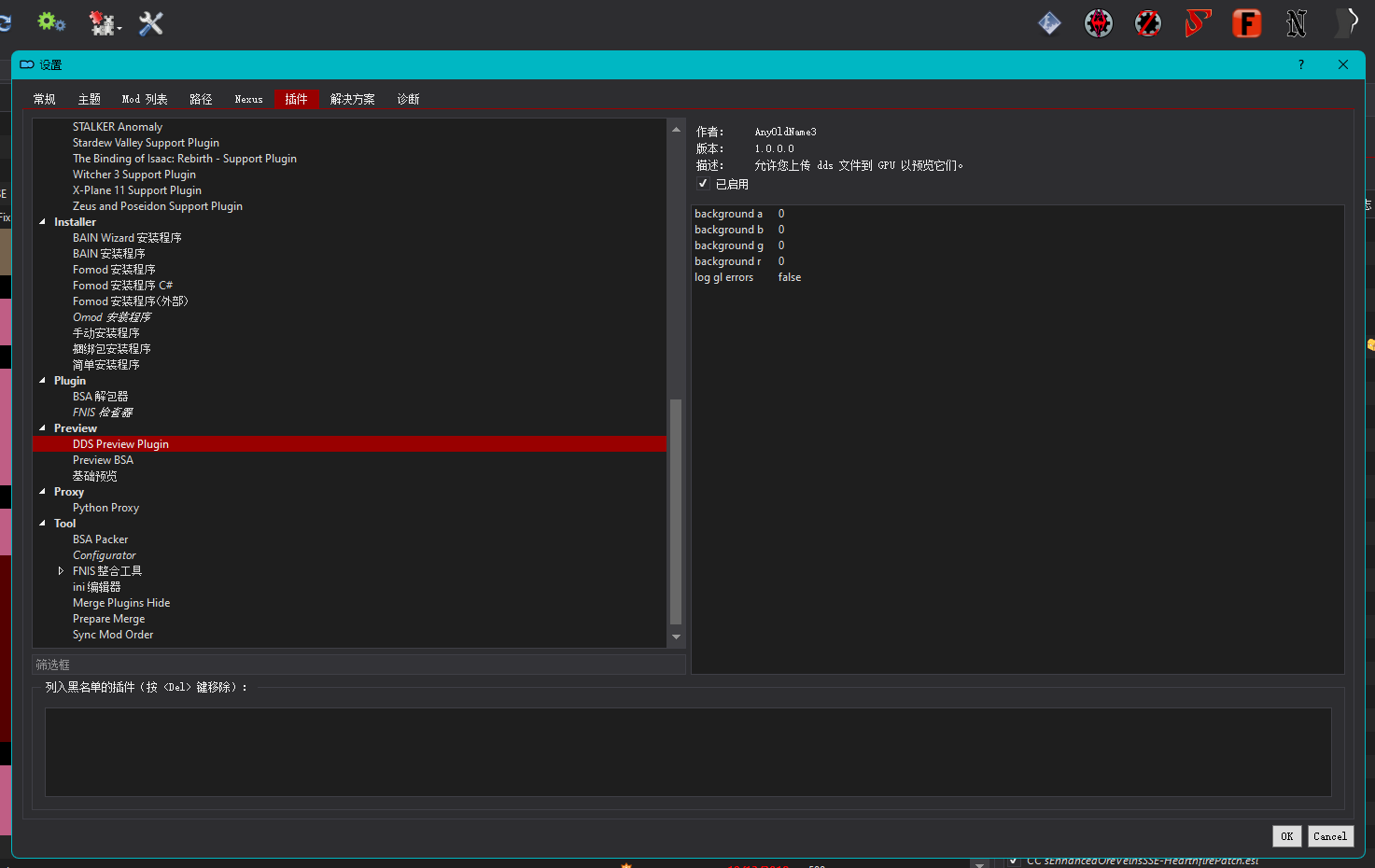Expand the FNIS 整合工具 item
1375x868 pixels.
[61, 571]
